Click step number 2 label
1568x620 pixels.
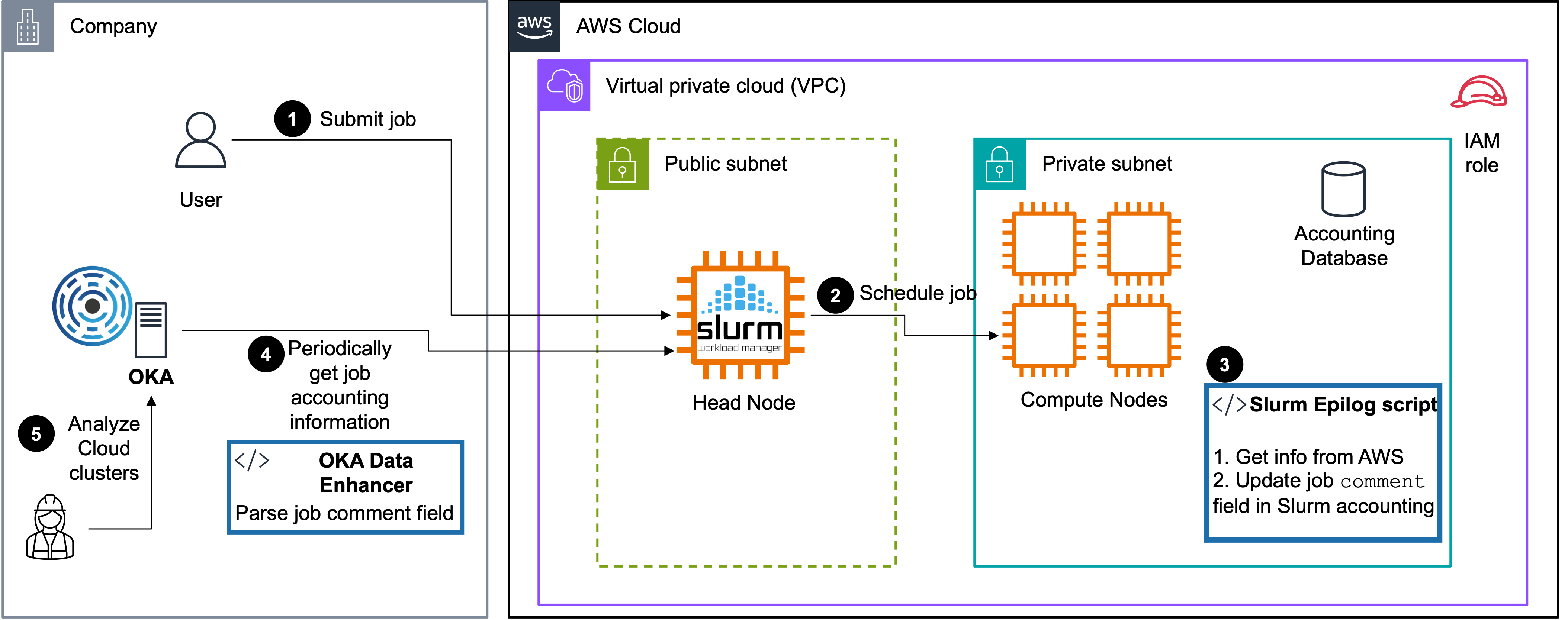835,296
